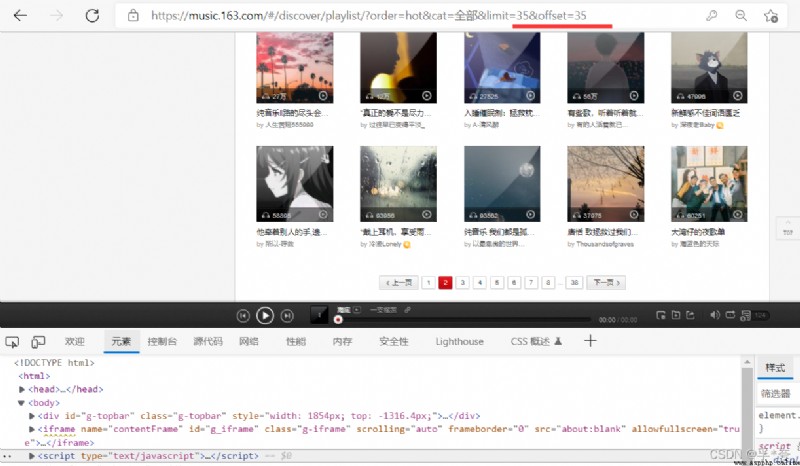Jump to pagination page 8
The height and width of the screenshot is (466, 800).
[x=548, y=282]
